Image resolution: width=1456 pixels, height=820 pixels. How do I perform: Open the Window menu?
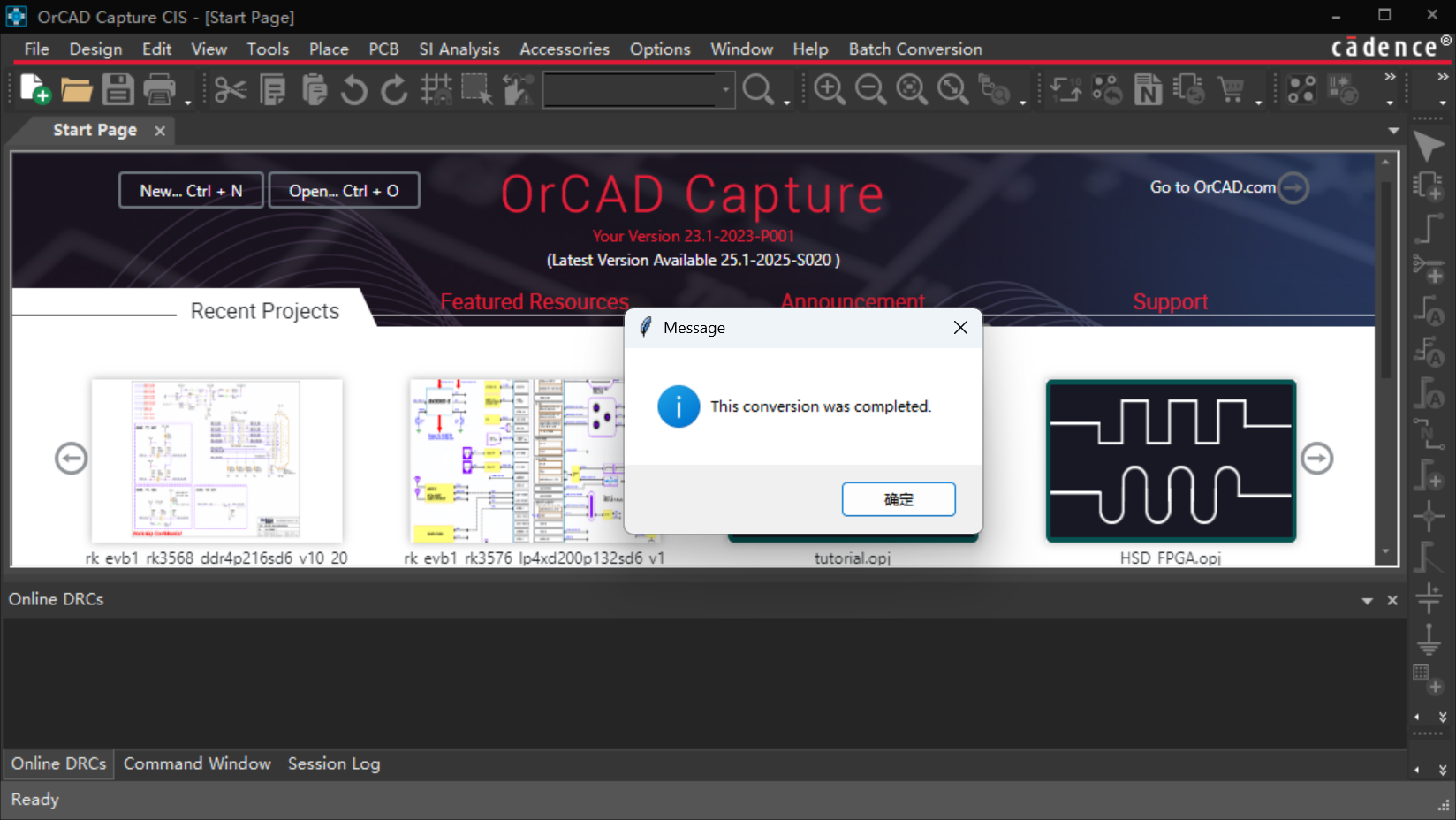click(741, 49)
